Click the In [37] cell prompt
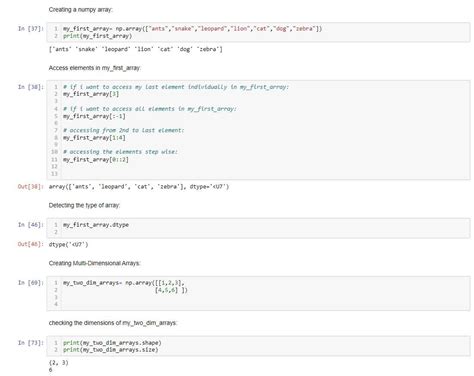 [x=31, y=29]
